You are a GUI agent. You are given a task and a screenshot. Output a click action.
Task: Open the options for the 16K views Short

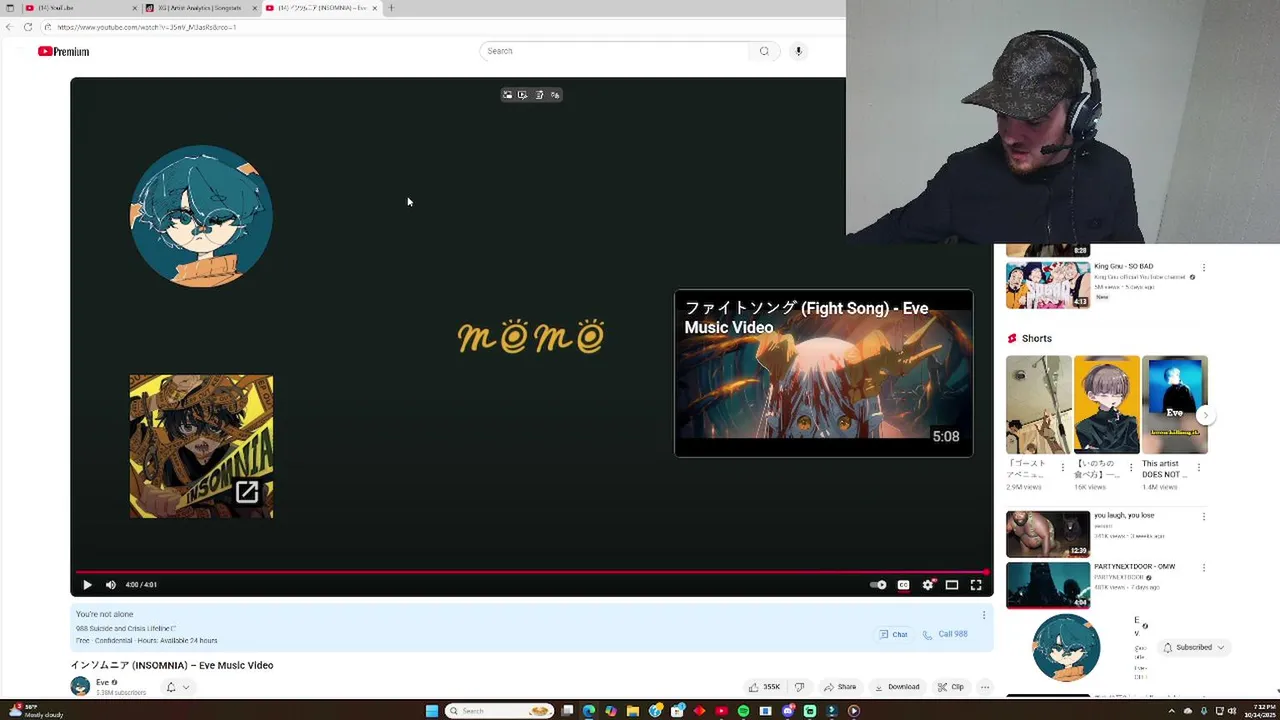[x=1131, y=467]
